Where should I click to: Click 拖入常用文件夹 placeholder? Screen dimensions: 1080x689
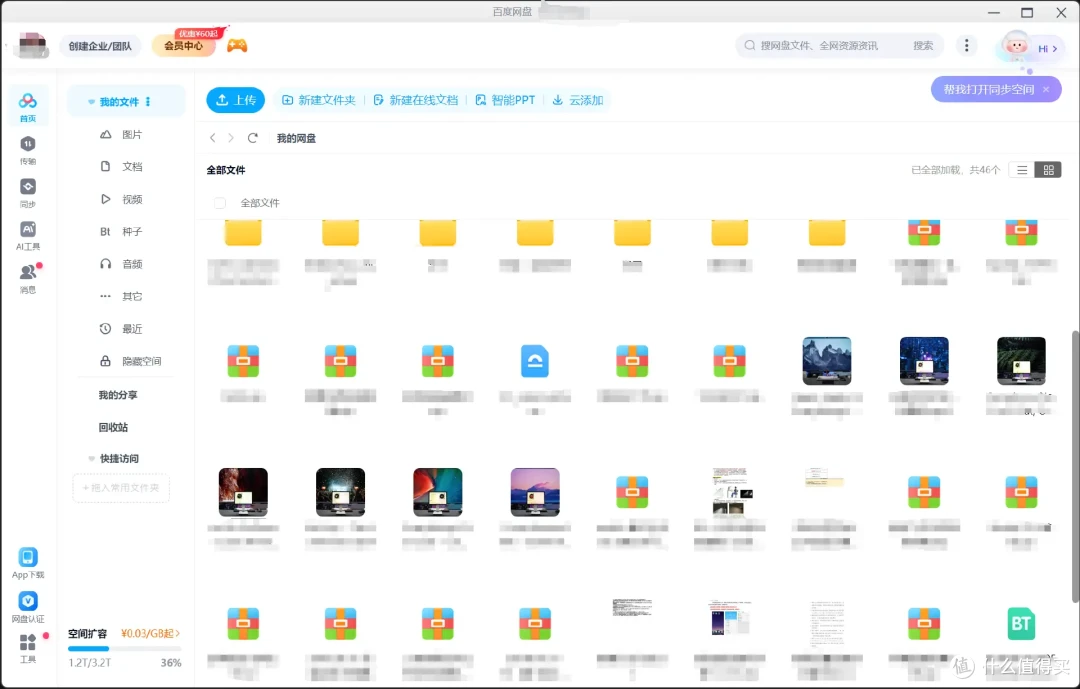point(121,488)
